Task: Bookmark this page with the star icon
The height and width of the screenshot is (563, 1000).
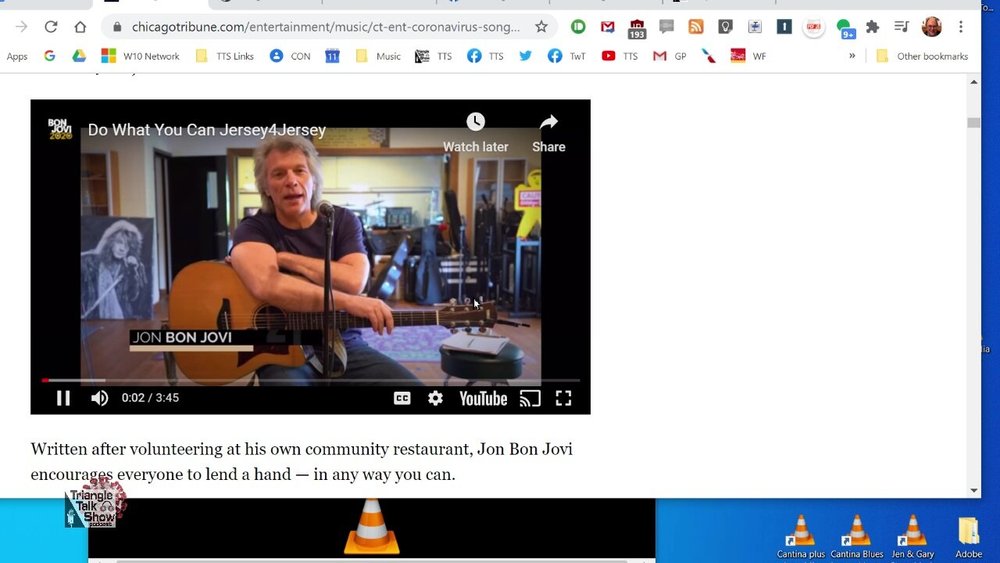Action: click(x=541, y=27)
